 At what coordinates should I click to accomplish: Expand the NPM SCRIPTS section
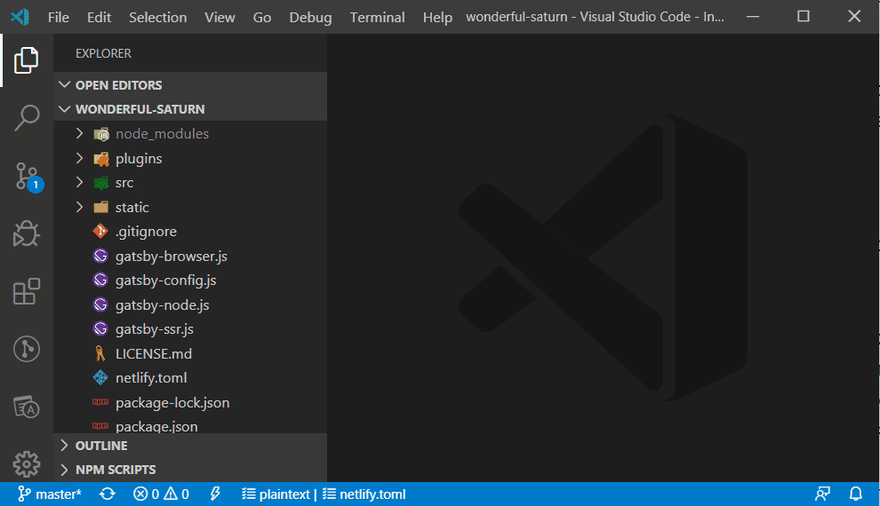coord(190,470)
